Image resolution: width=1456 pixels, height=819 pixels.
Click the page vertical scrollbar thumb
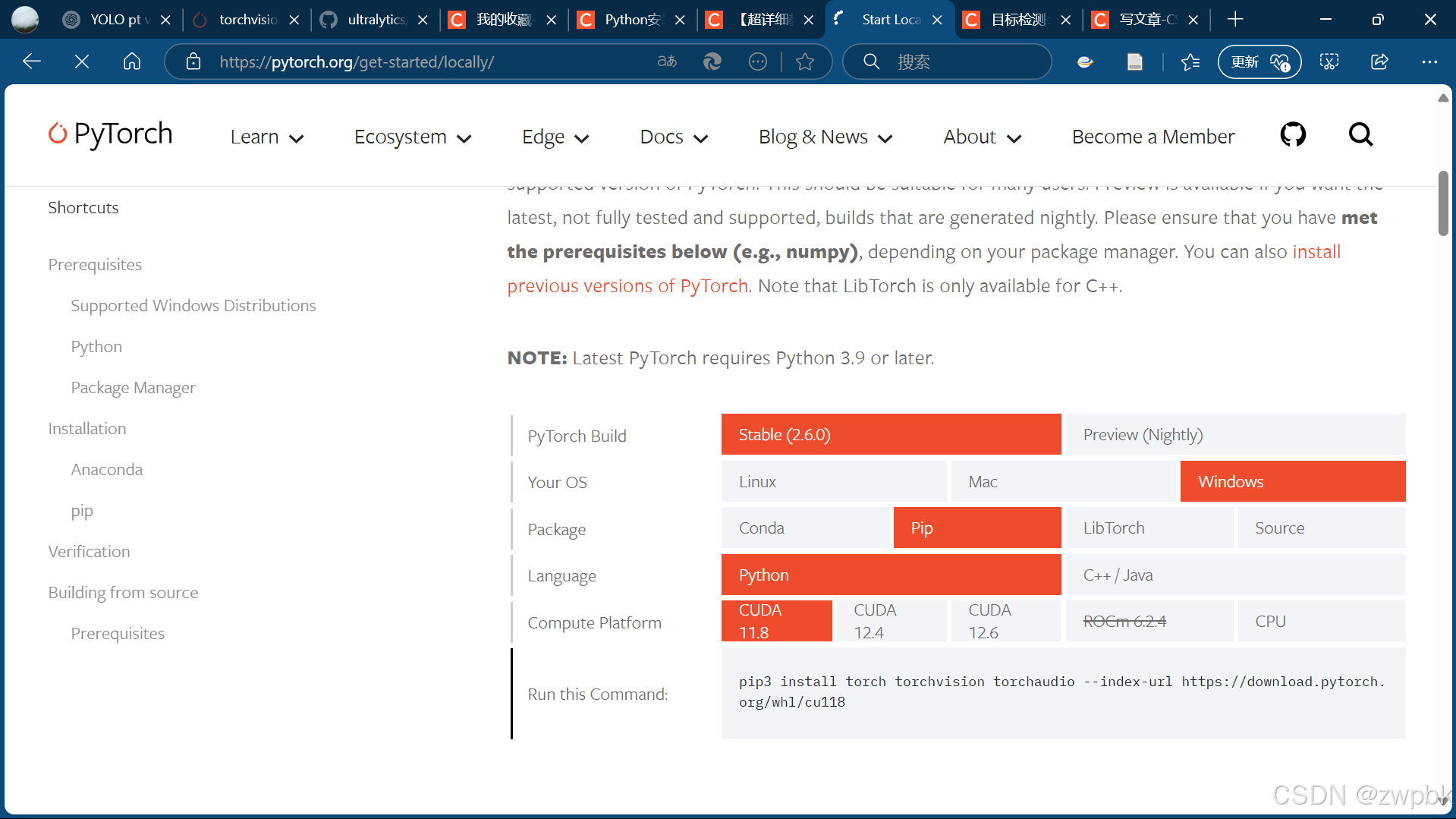[x=1443, y=203]
